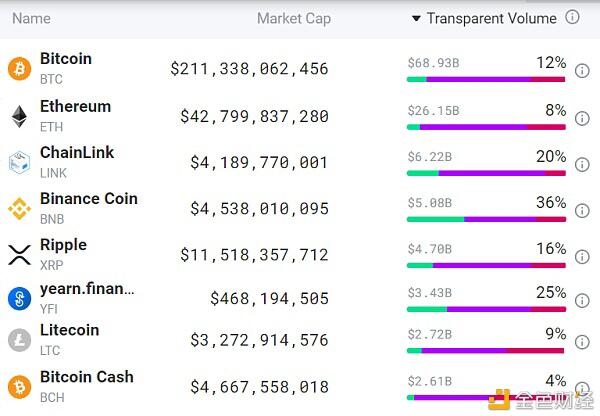600x416 pixels.
Task: Click the yearn.finance blue logo icon
Action: (20, 299)
